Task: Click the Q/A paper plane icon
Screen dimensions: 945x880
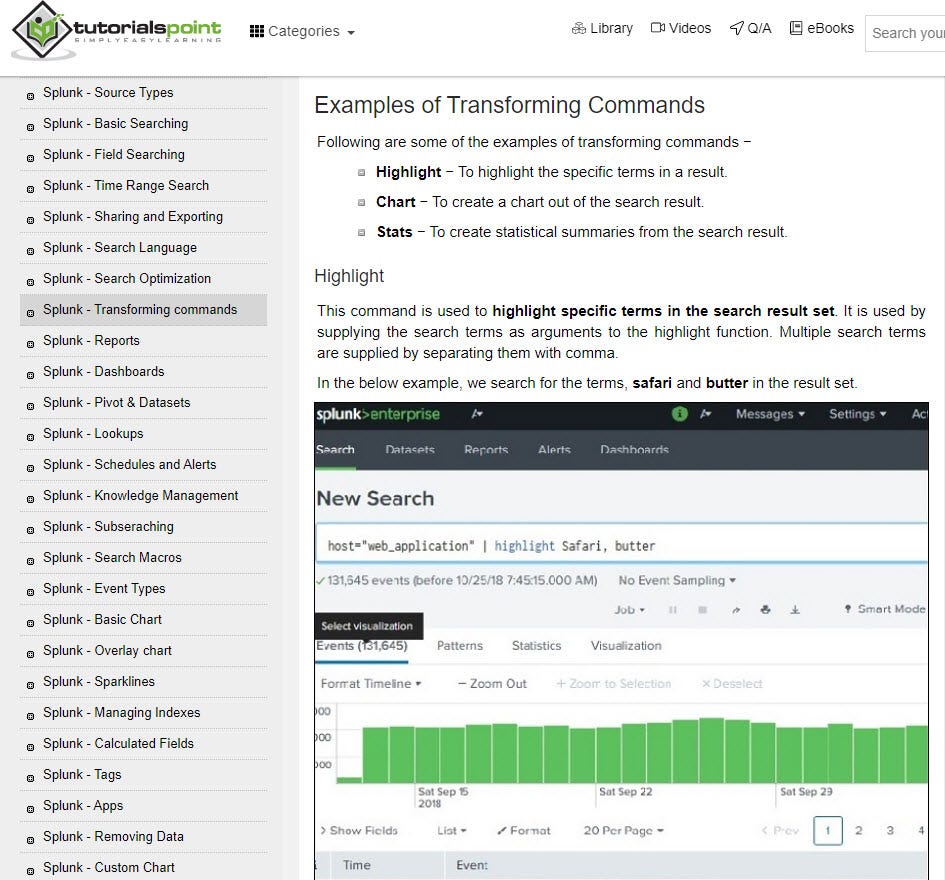Action: coord(736,28)
